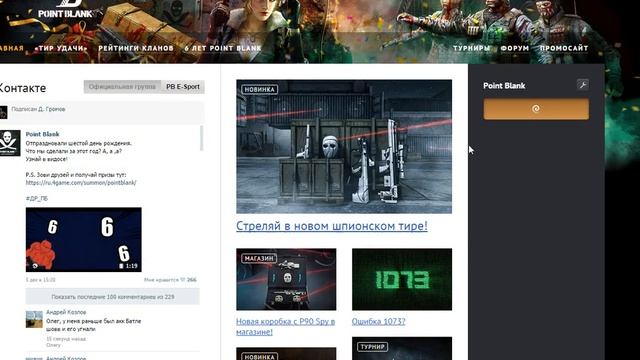Switch to Официальная группа tab

point(122,87)
